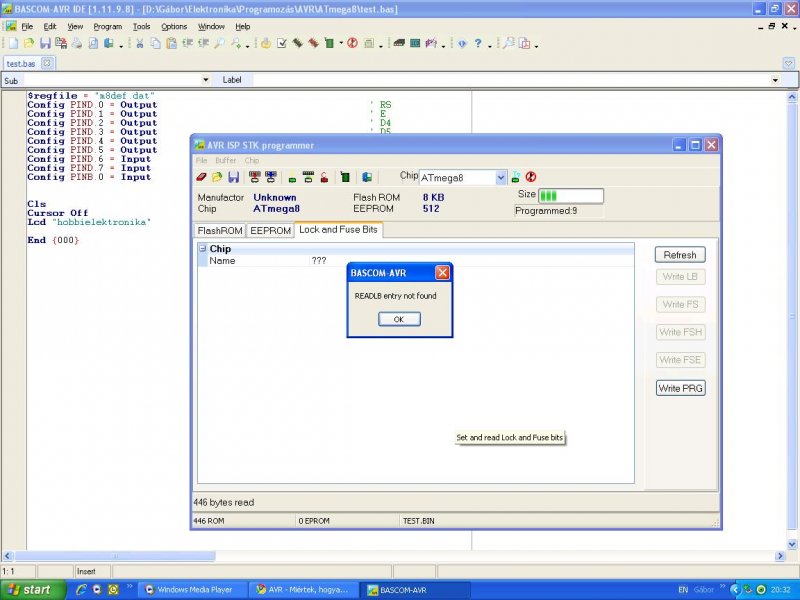Screen dimensions: 800x600
Task: Close the test.bas tab with its X
Action: (47, 63)
